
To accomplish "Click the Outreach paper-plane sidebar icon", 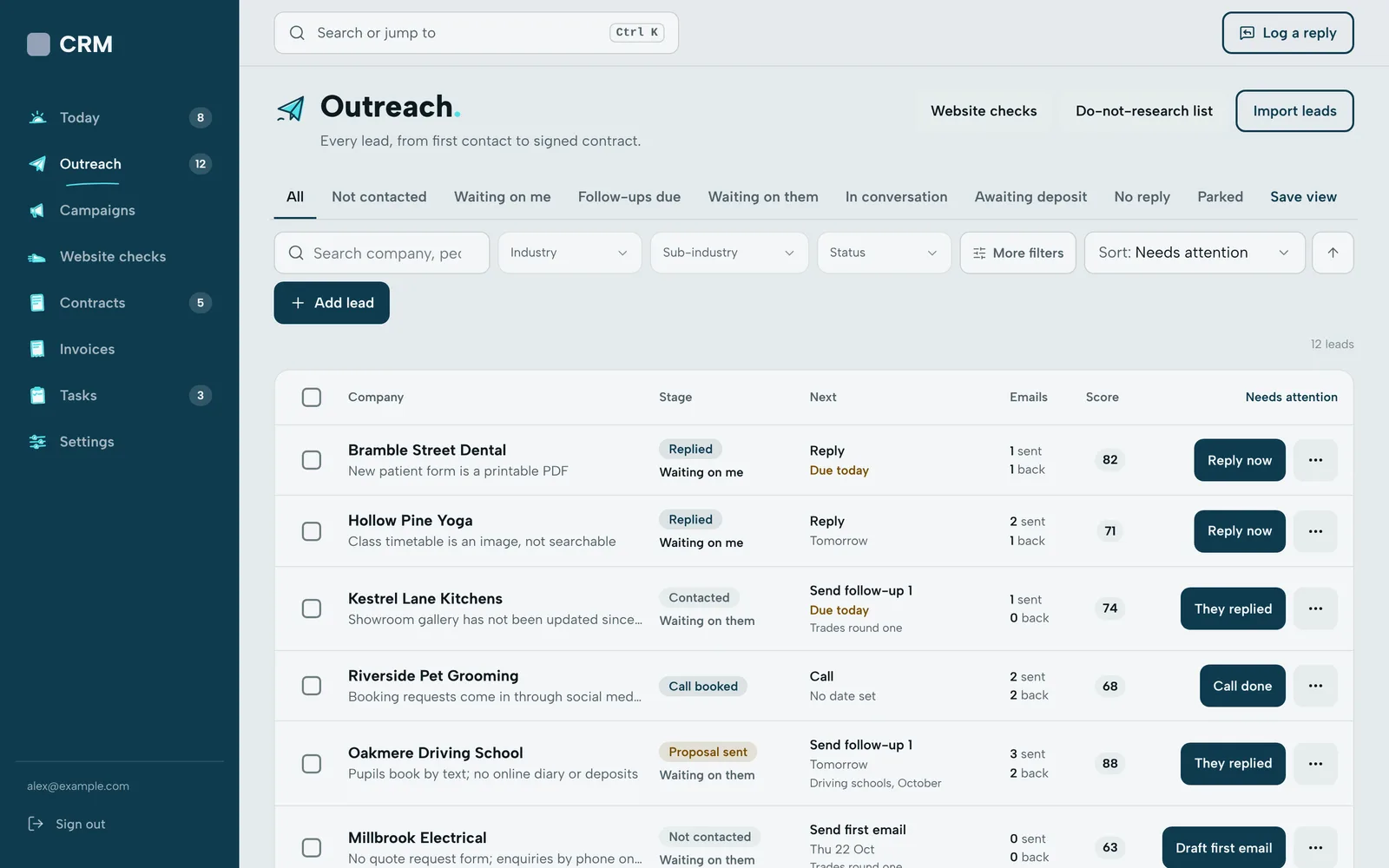I will pyautogui.click(x=37, y=164).
